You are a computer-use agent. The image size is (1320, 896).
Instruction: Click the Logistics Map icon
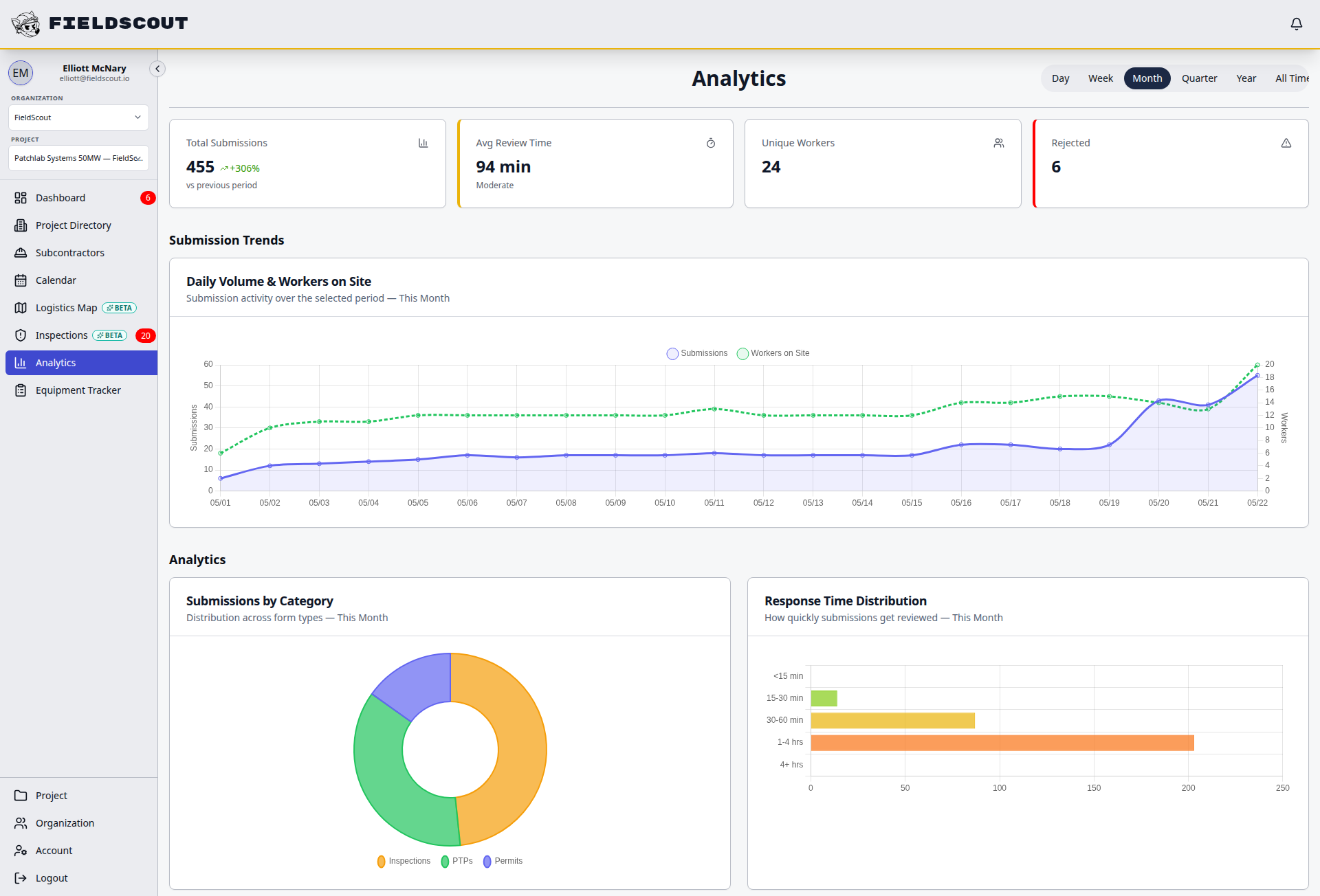click(21, 308)
